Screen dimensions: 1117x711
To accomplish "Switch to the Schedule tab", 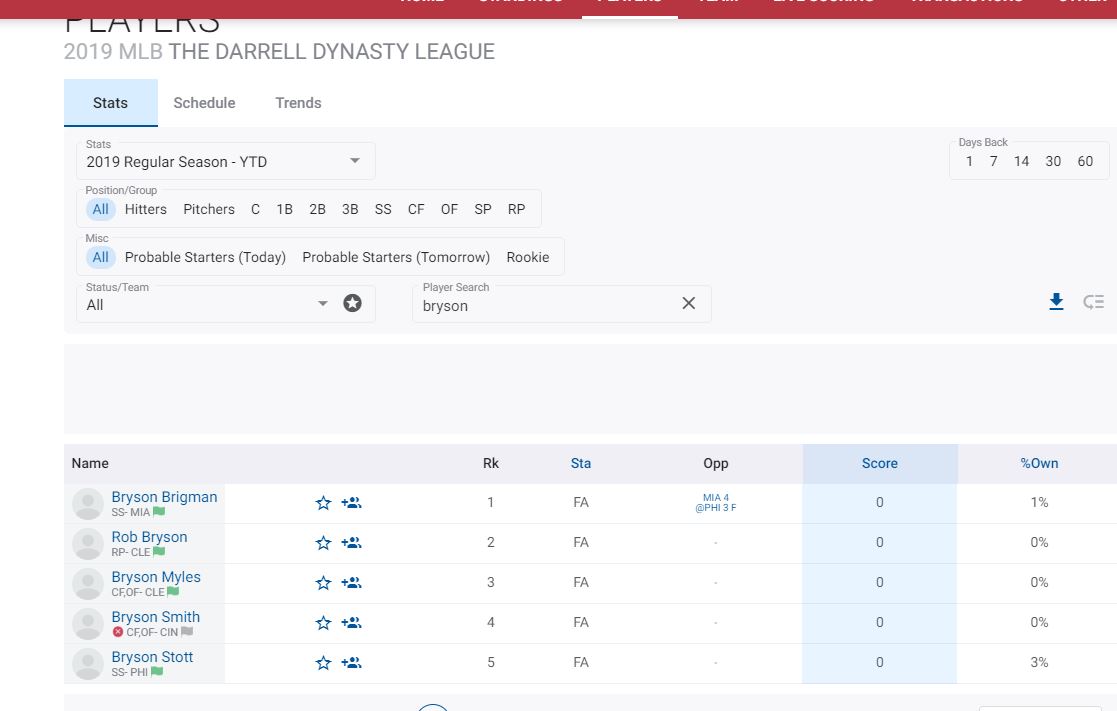I will [x=204, y=103].
